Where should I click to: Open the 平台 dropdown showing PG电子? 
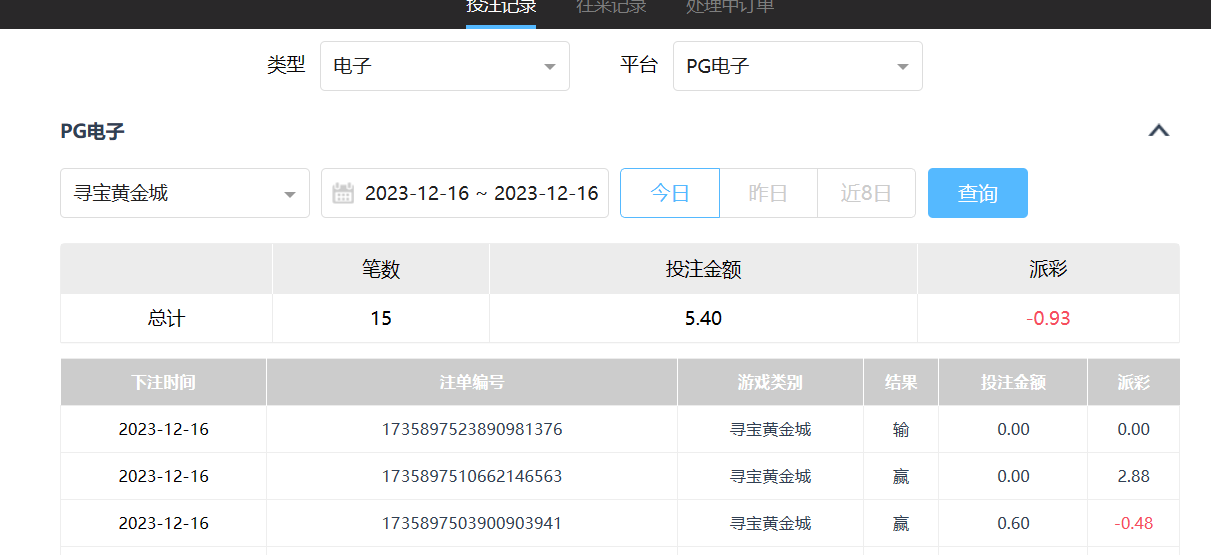[798, 66]
